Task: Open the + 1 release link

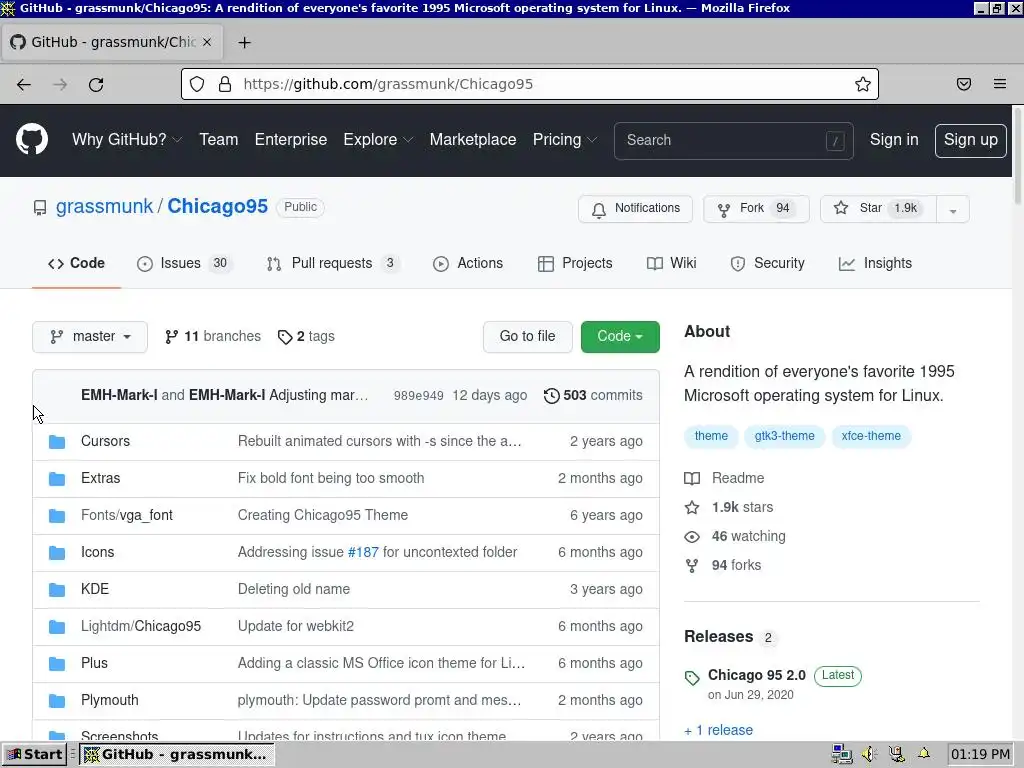Action: [718, 730]
